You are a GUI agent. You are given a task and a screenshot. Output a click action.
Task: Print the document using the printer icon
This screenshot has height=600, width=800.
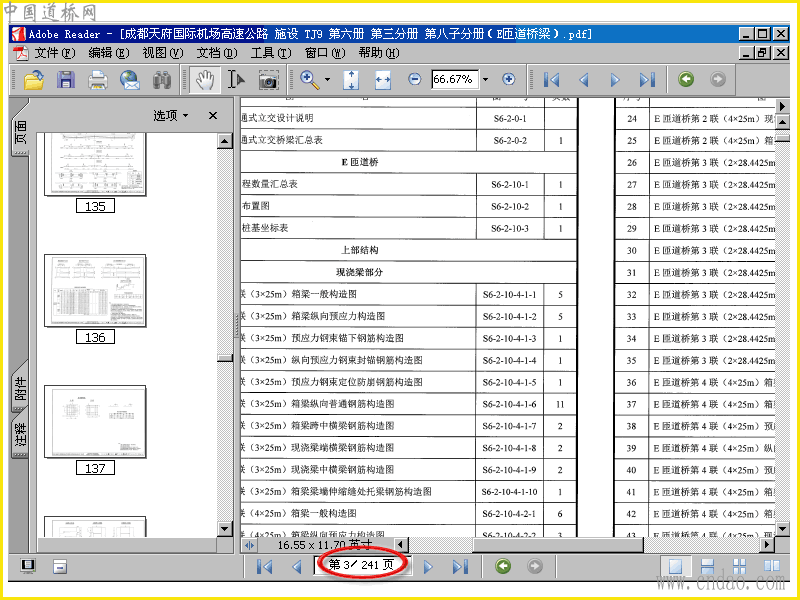click(x=98, y=80)
